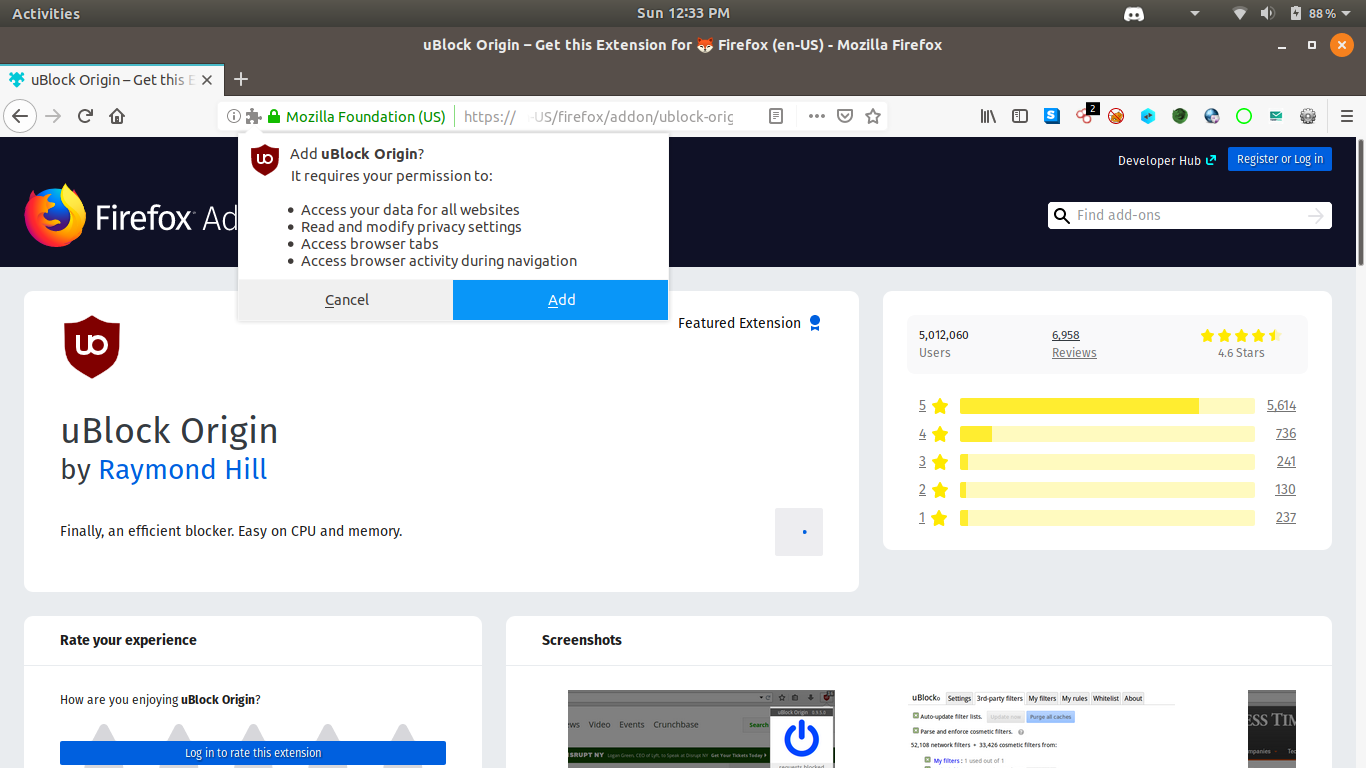Open the Activities overview

click(46, 14)
